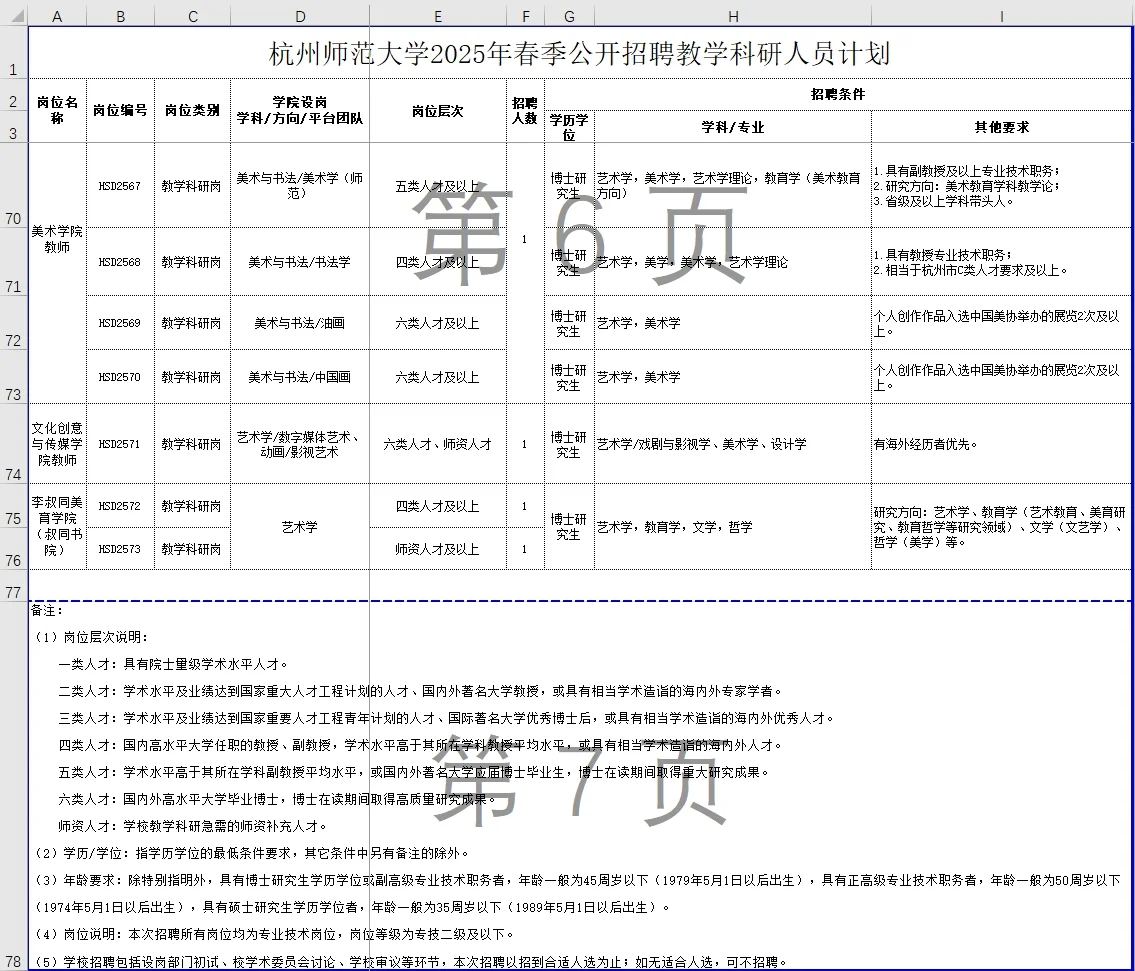1135x971 pixels.
Task: Select row 77 header
Action: tap(14, 585)
